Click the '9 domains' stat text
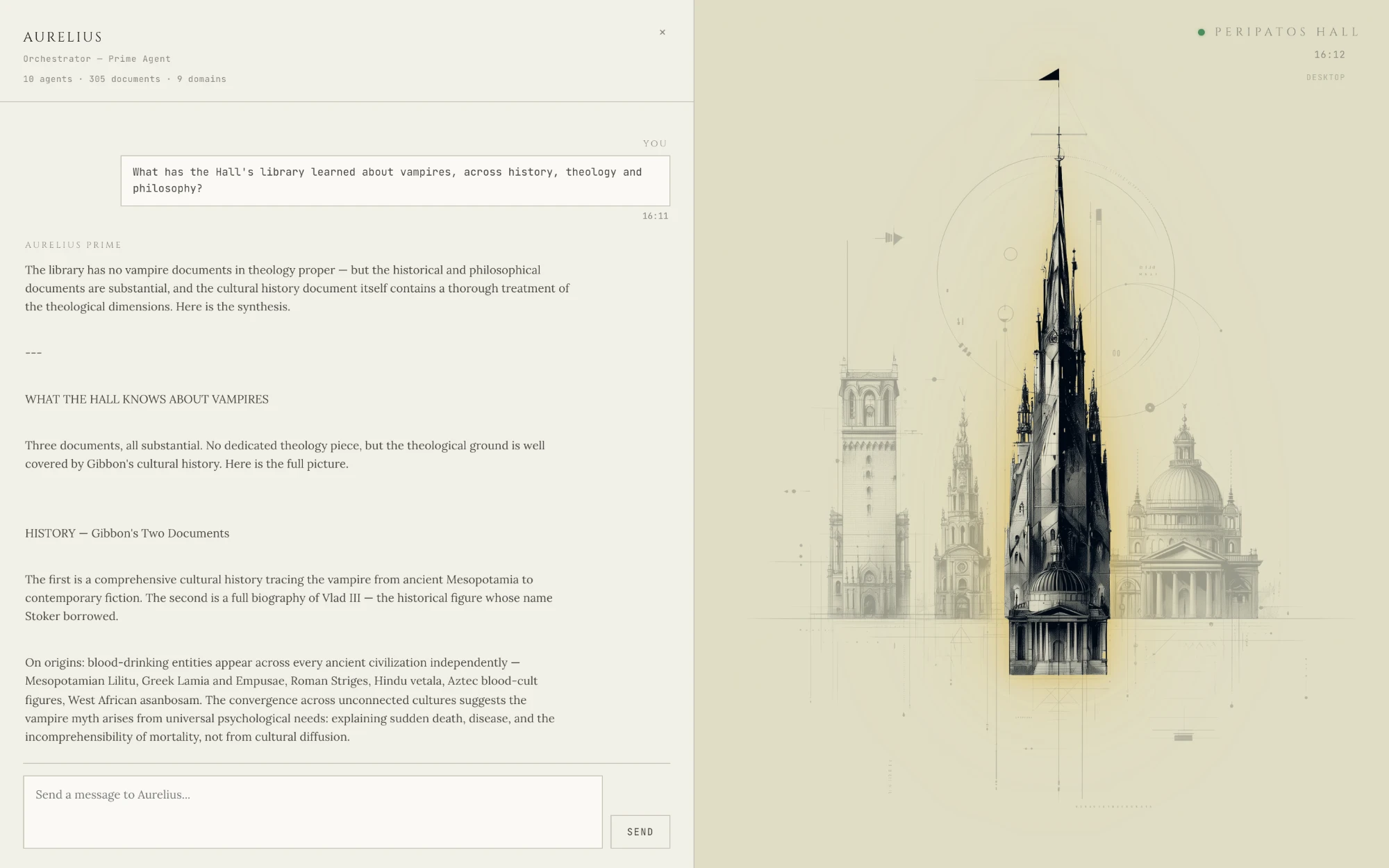 tap(201, 79)
